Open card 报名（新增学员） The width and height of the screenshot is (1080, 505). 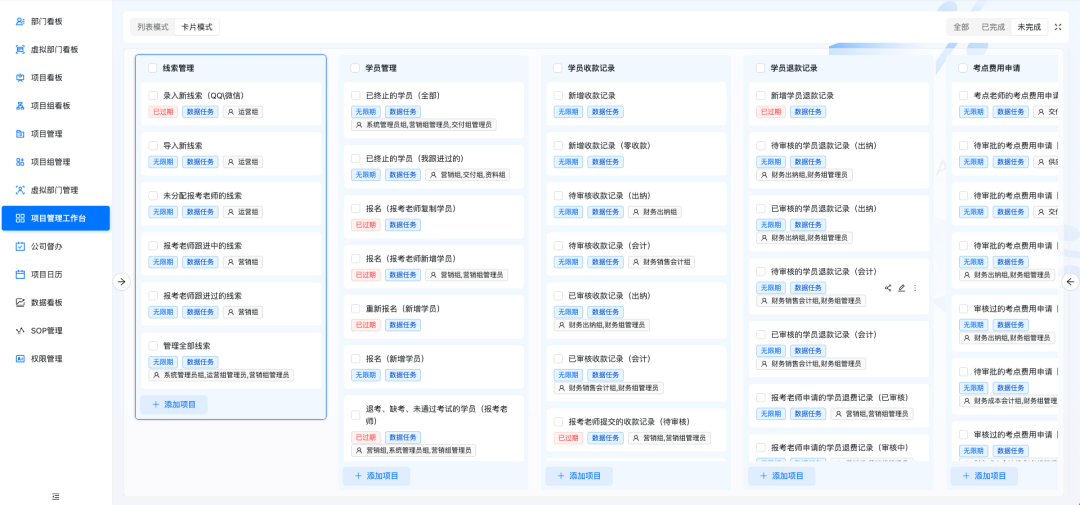point(433,367)
